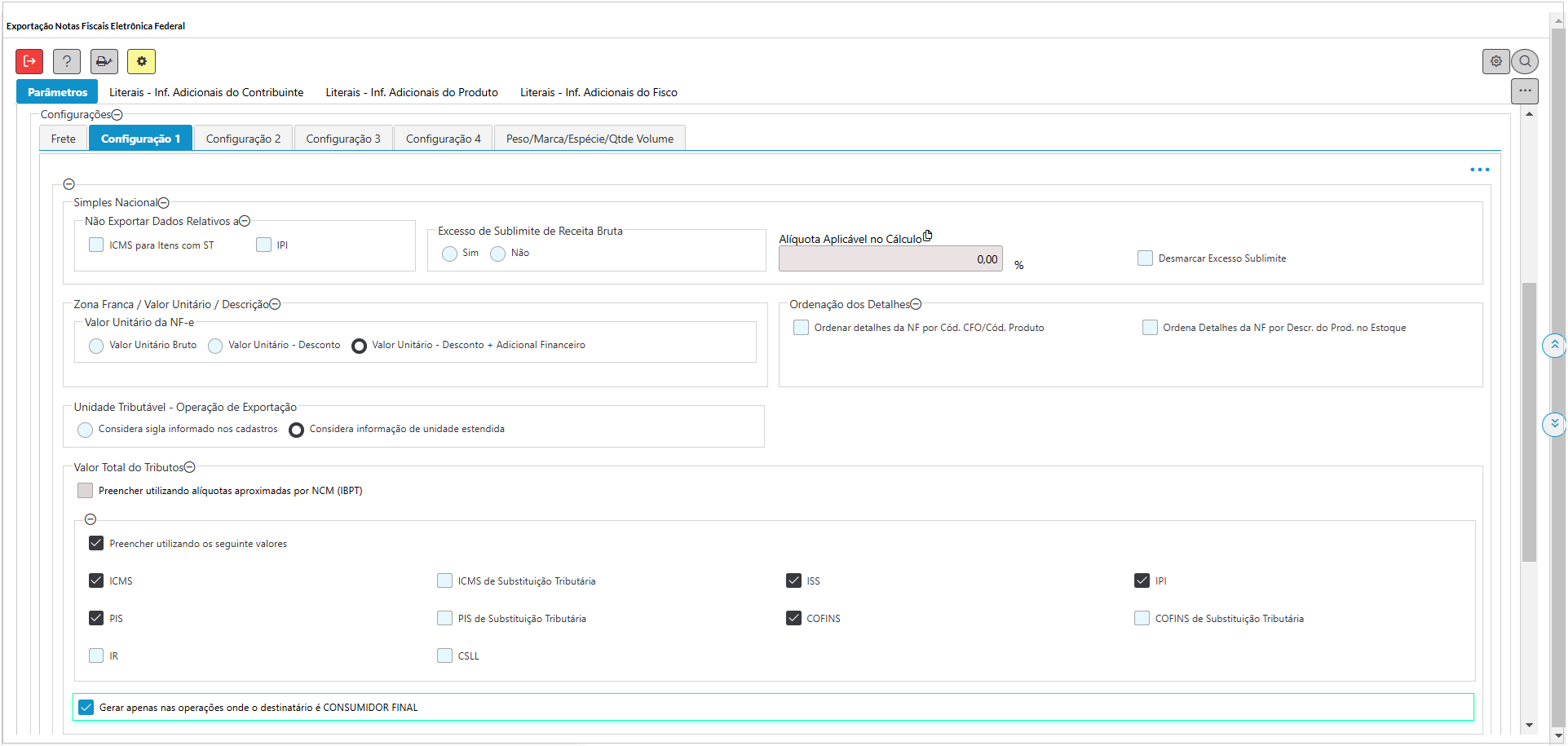Click the magnifier search icon
The width and height of the screenshot is (1568, 746).
point(1525,61)
